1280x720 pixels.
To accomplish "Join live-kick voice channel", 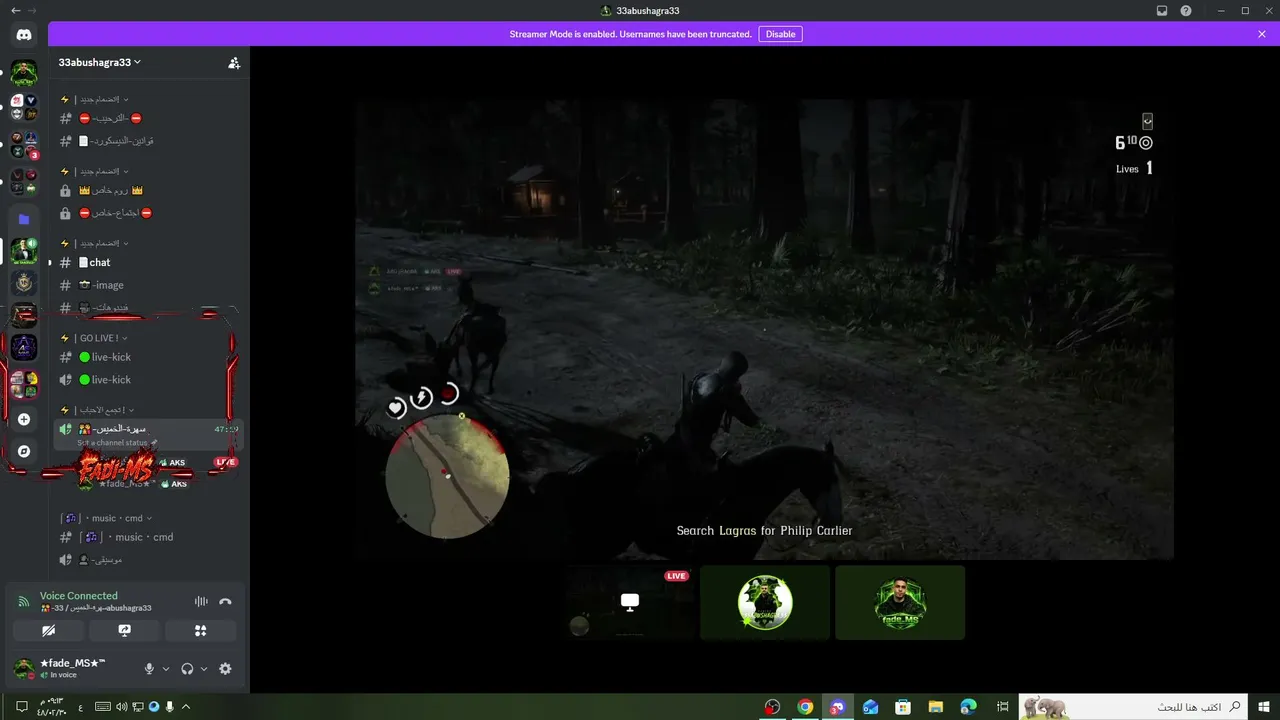I will pyautogui.click(x=148, y=380).
